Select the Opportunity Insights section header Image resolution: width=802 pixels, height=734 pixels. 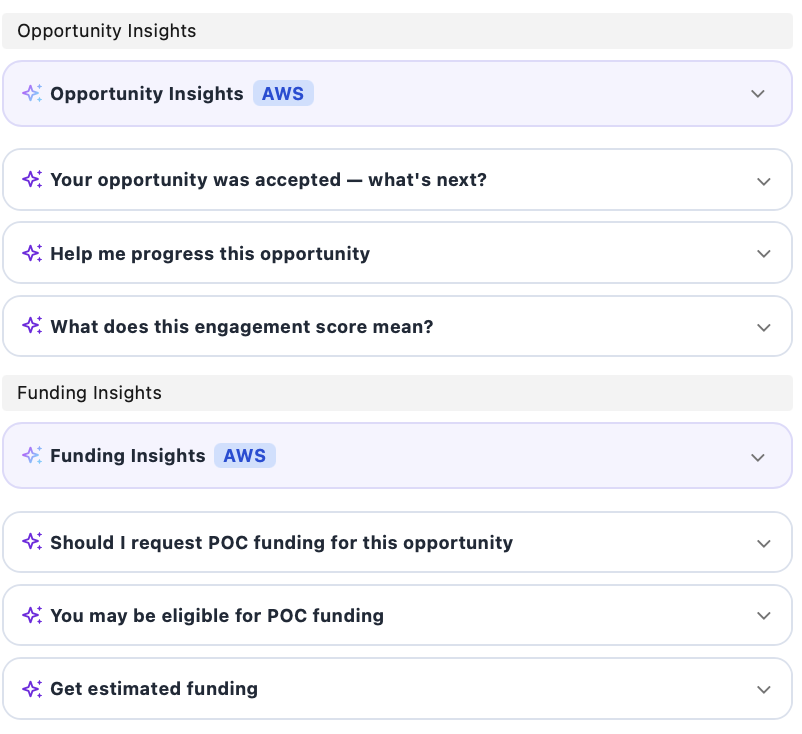coord(106,31)
